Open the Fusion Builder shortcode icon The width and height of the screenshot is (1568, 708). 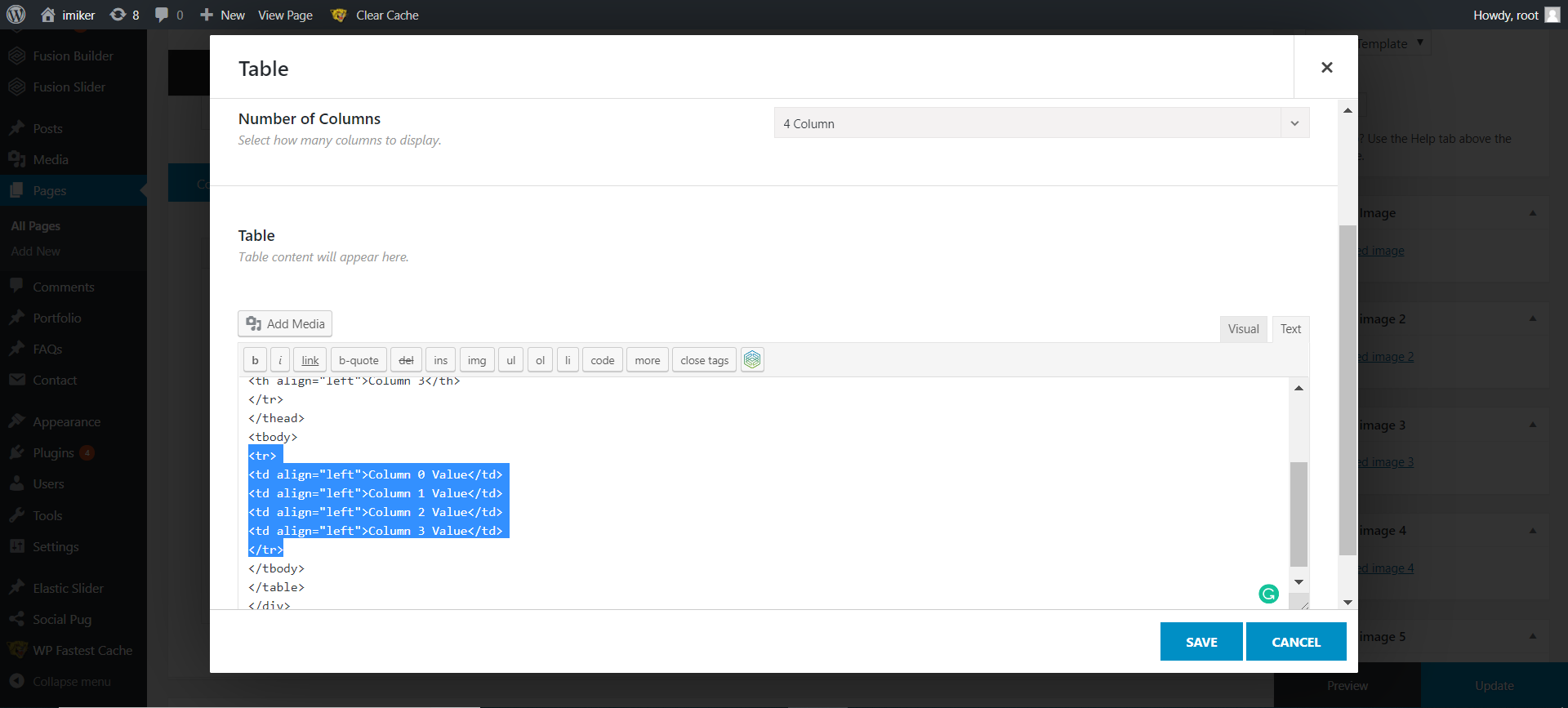752,360
